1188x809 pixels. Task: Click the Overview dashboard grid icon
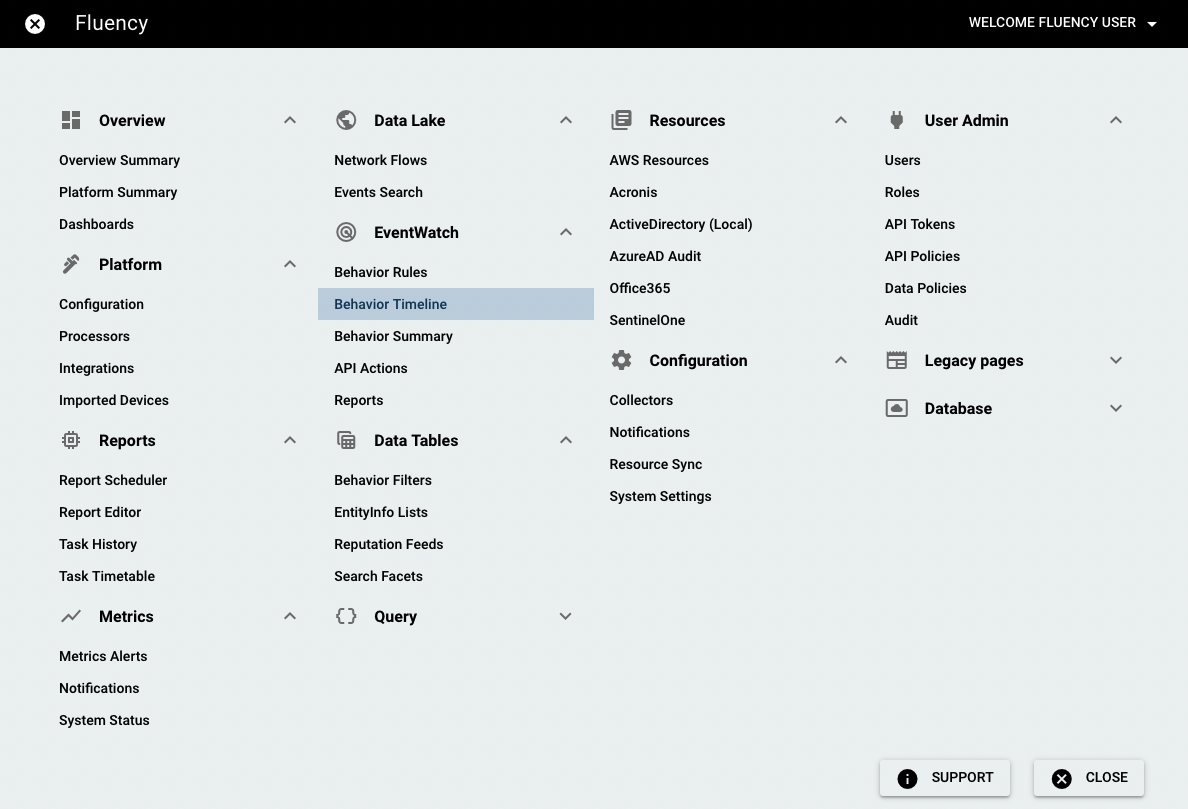coord(71,120)
